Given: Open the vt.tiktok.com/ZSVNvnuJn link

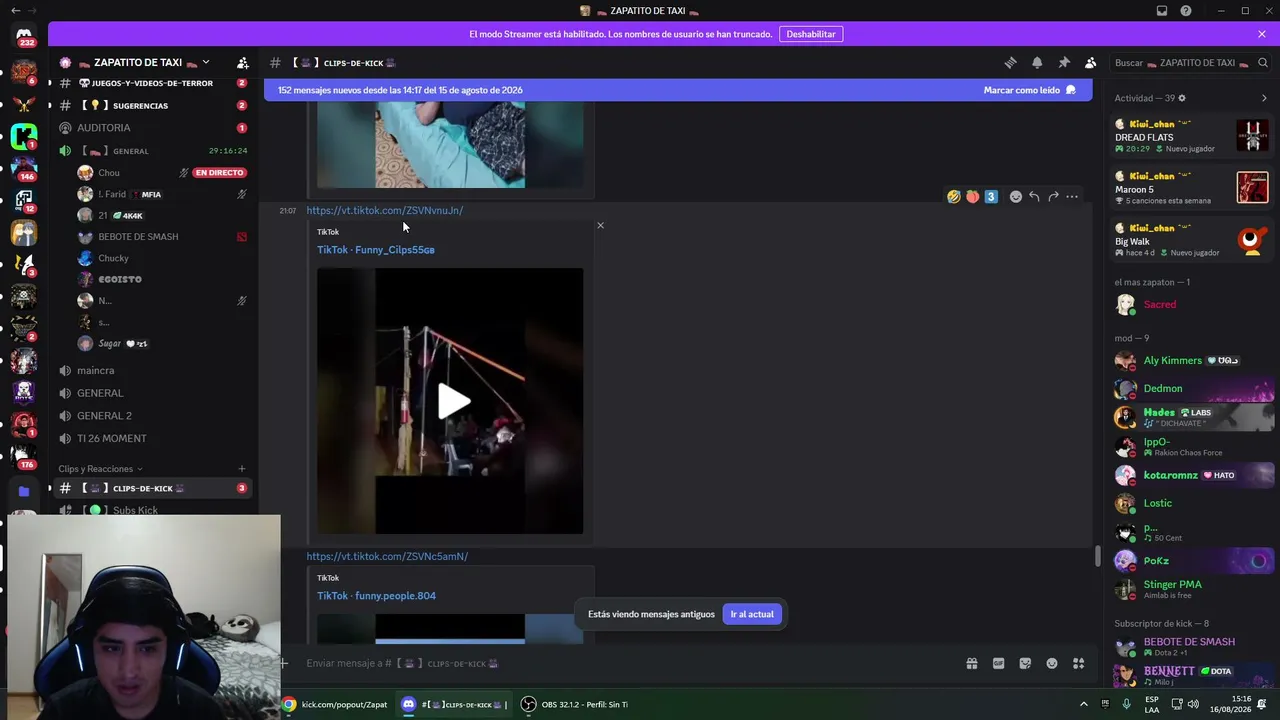Looking at the screenshot, I should pos(385,211).
